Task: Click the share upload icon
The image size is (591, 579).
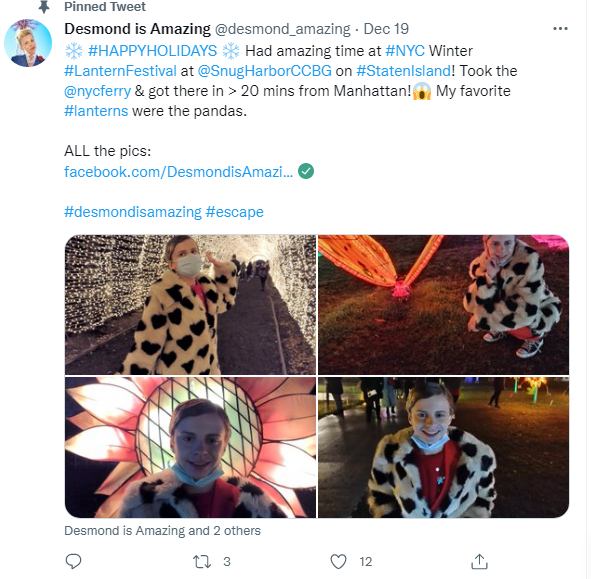Action: point(479,561)
